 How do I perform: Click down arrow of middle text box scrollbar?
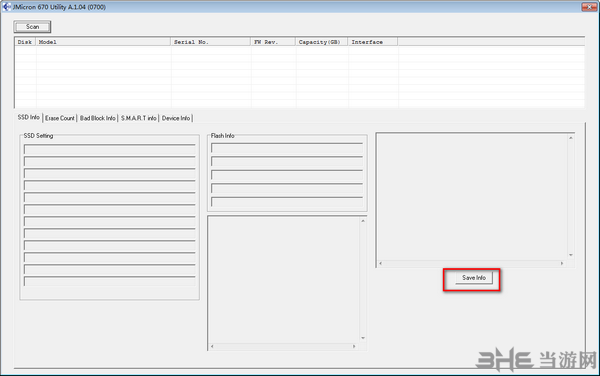pos(363,338)
